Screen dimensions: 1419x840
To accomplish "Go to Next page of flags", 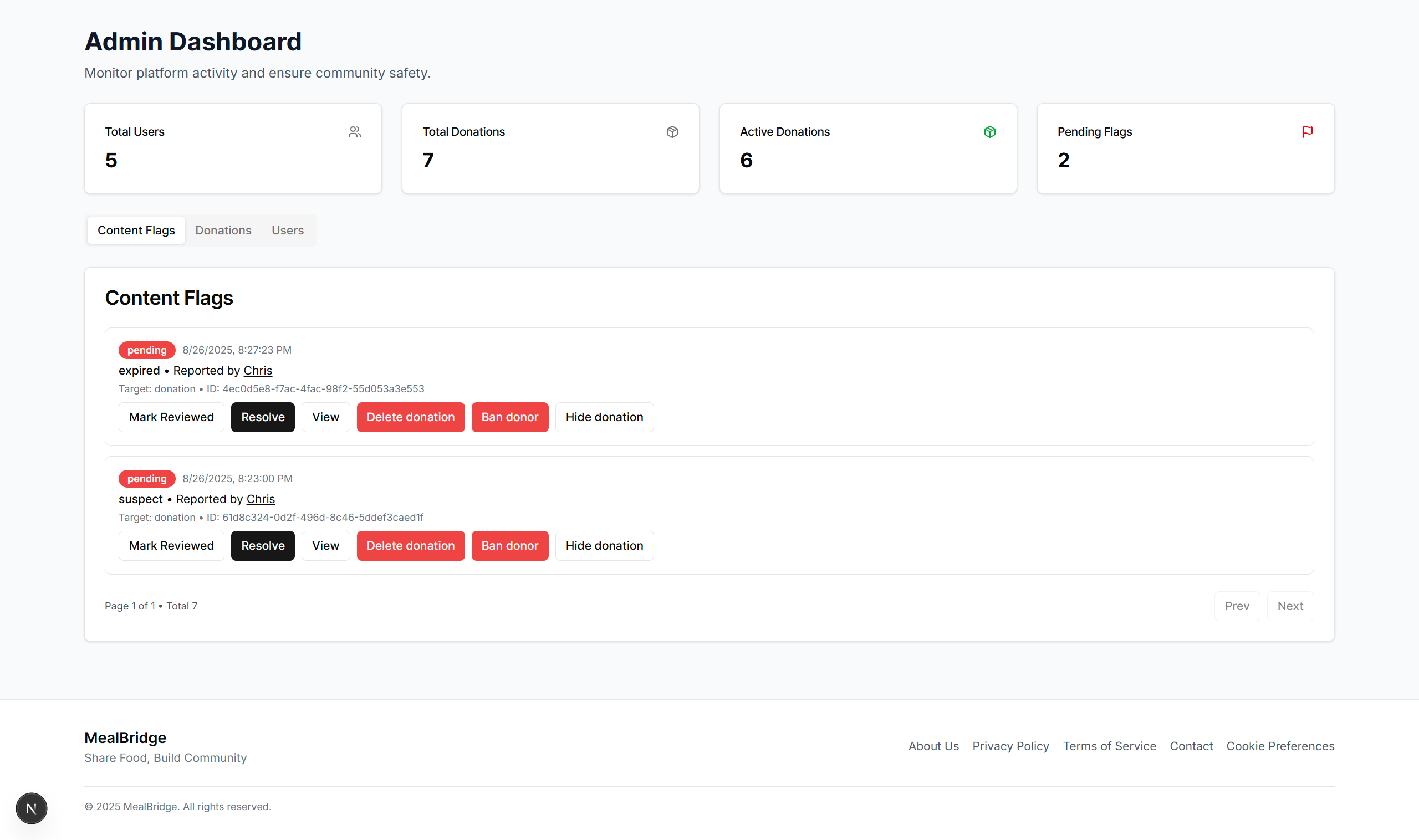I will 1290,606.
